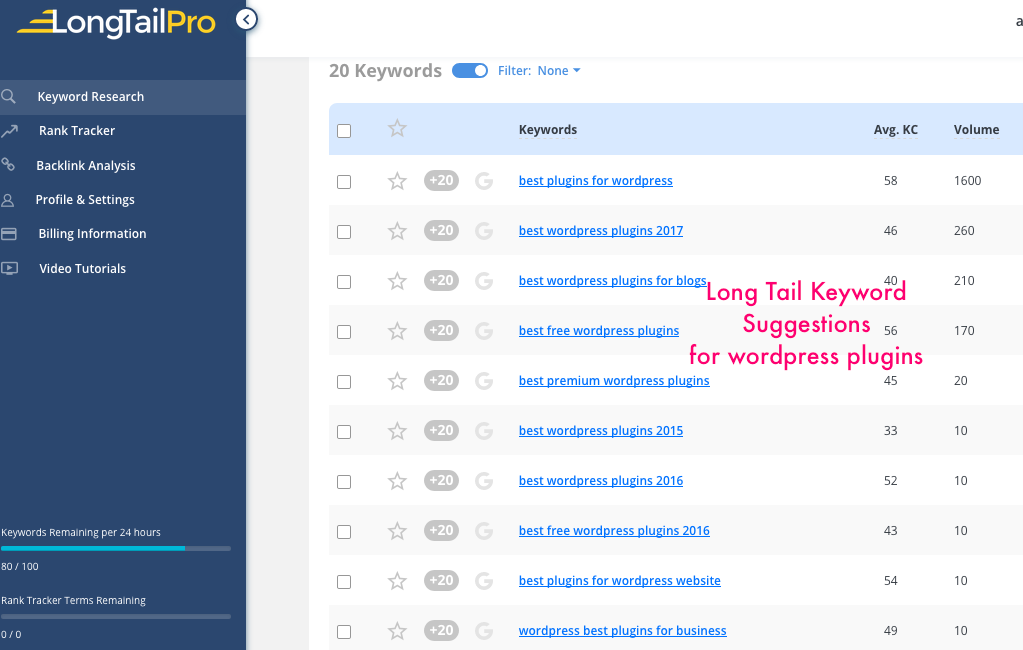1023x650 pixels.
Task: Sort by the Avg. KC column header
Action: (x=896, y=130)
